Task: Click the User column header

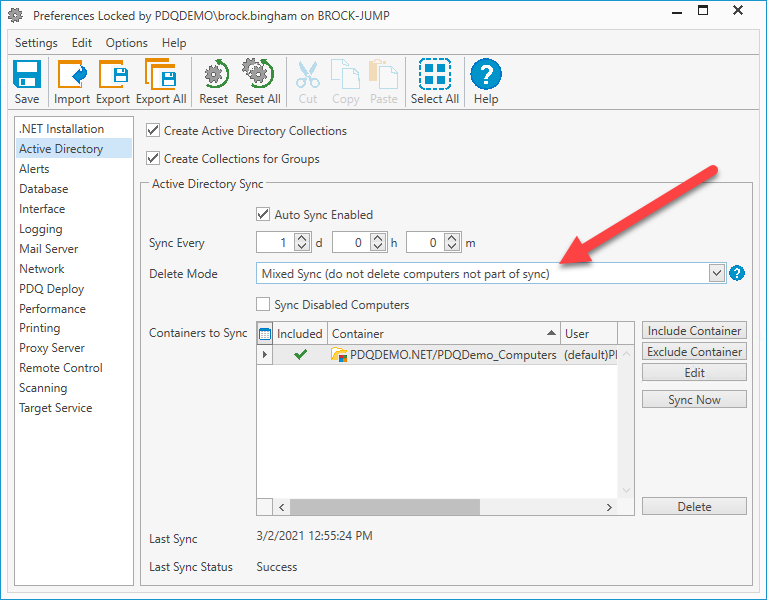Action: tap(589, 333)
